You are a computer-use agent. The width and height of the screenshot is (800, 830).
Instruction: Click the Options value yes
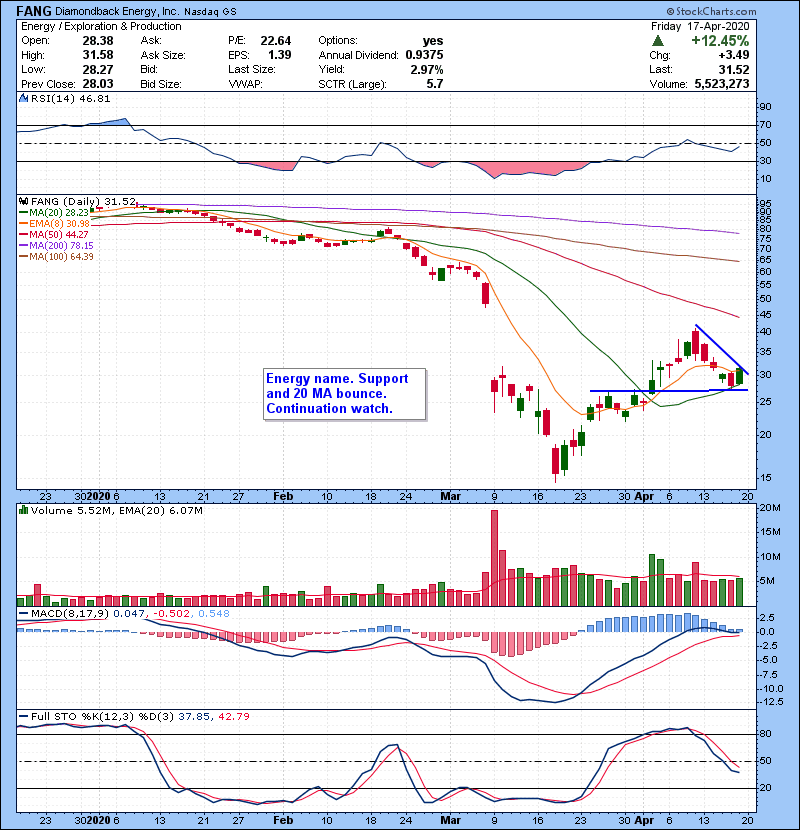pyautogui.click(x=433, y=41)
